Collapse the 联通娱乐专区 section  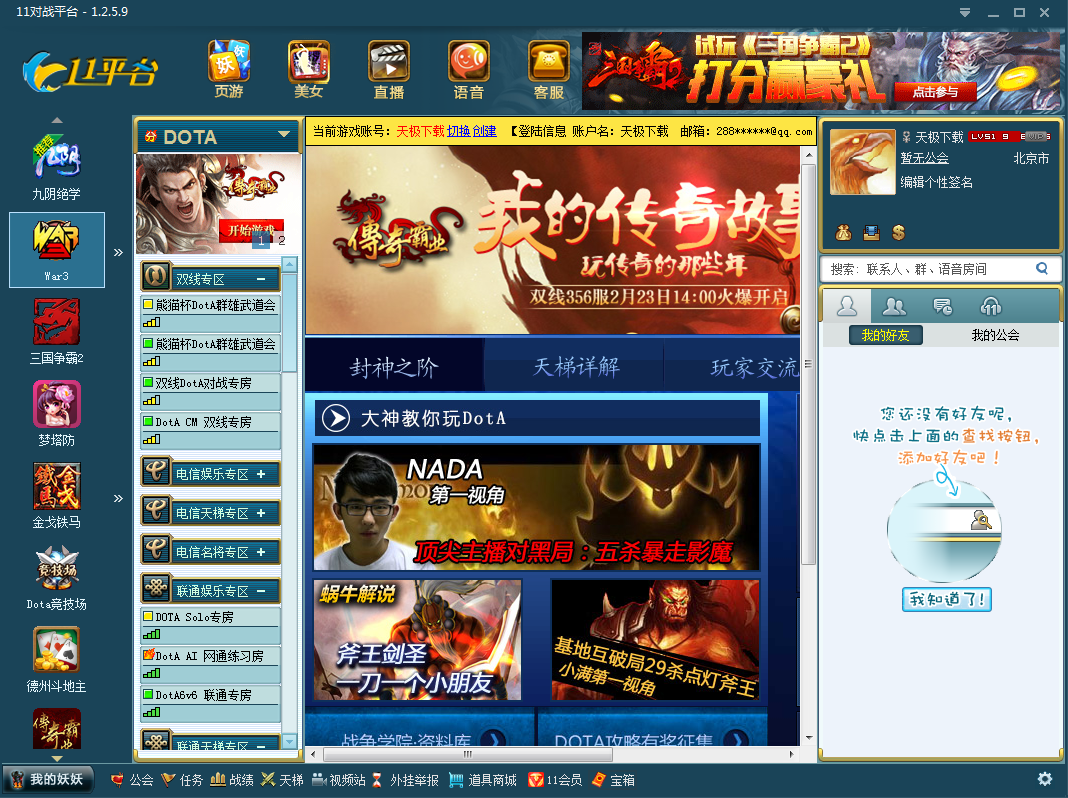tap(261, 591)
